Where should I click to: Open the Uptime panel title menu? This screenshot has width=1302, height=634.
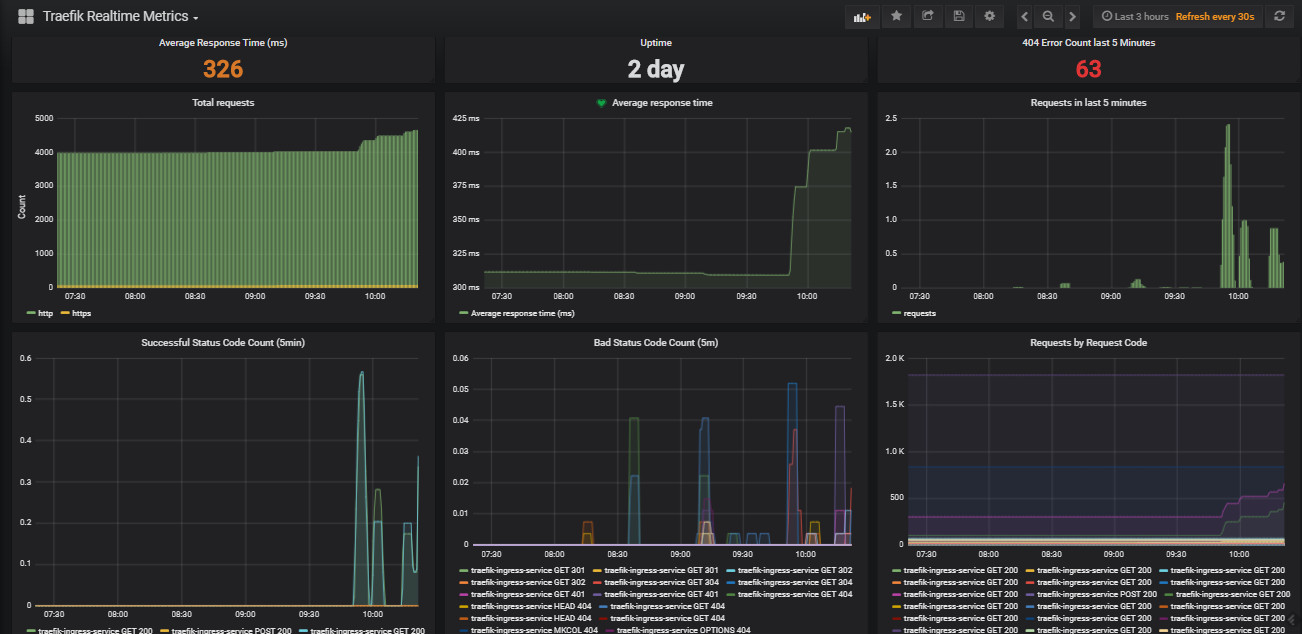tap(656, 43)
